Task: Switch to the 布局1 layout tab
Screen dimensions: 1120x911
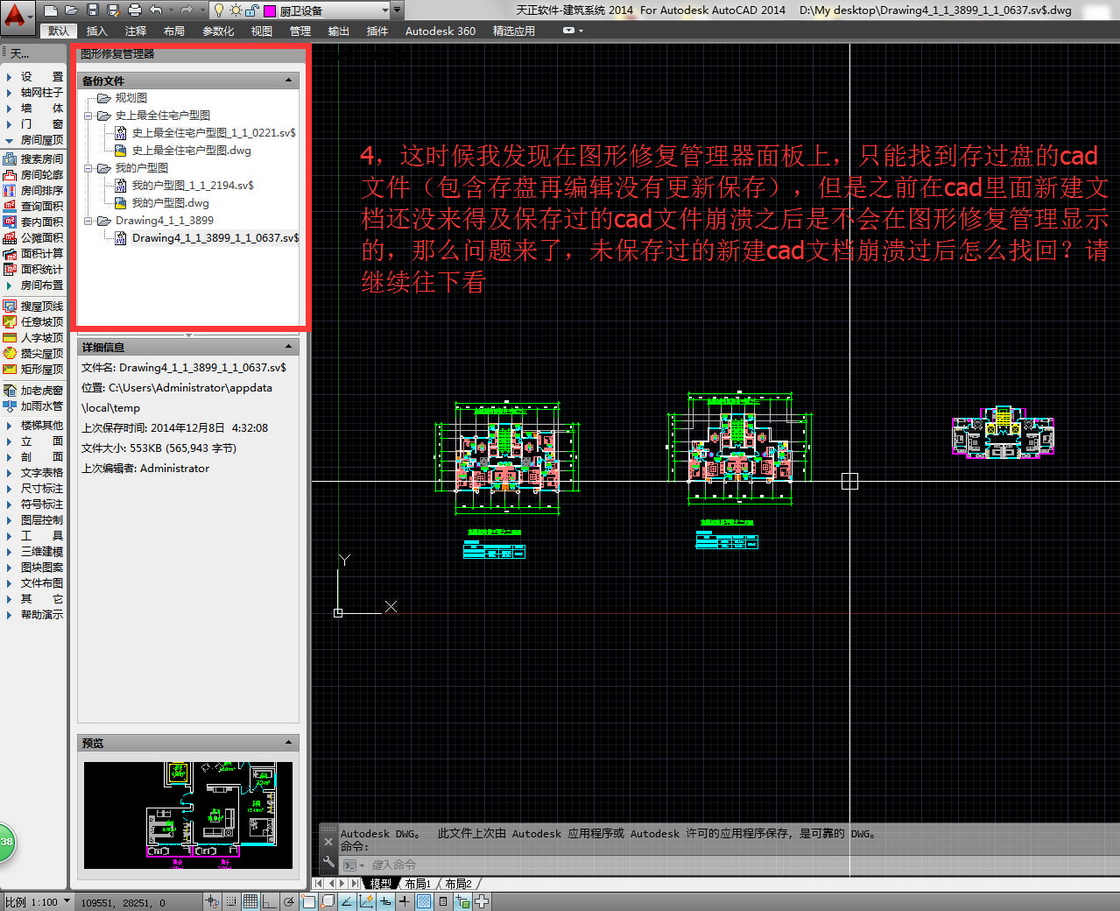Action: coord(419,884)
